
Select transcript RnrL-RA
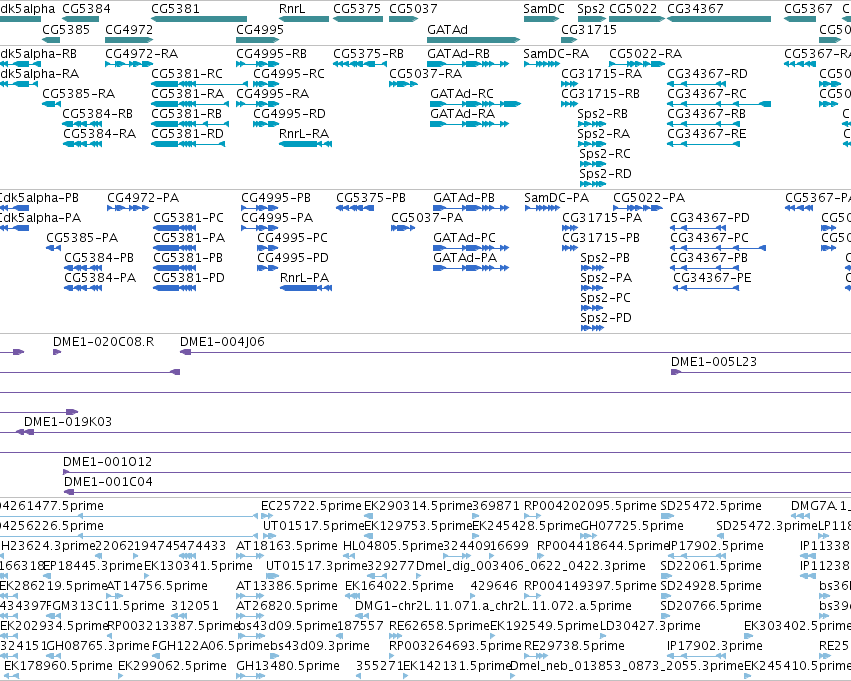tap(306, 144)
